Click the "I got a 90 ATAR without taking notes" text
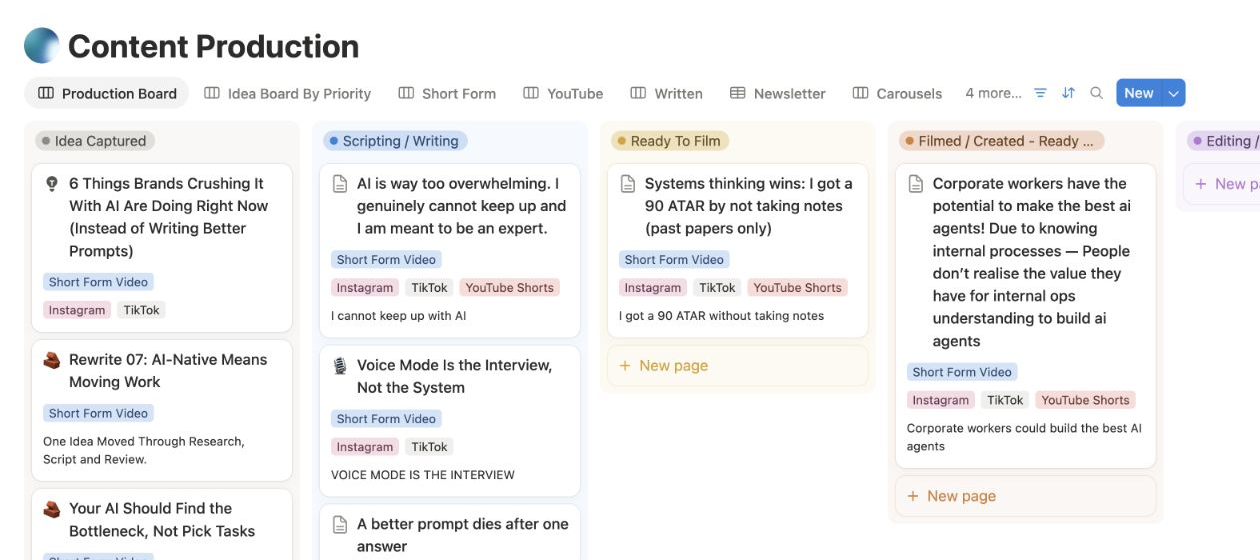The image size is (1260, 560). (722, 316)
